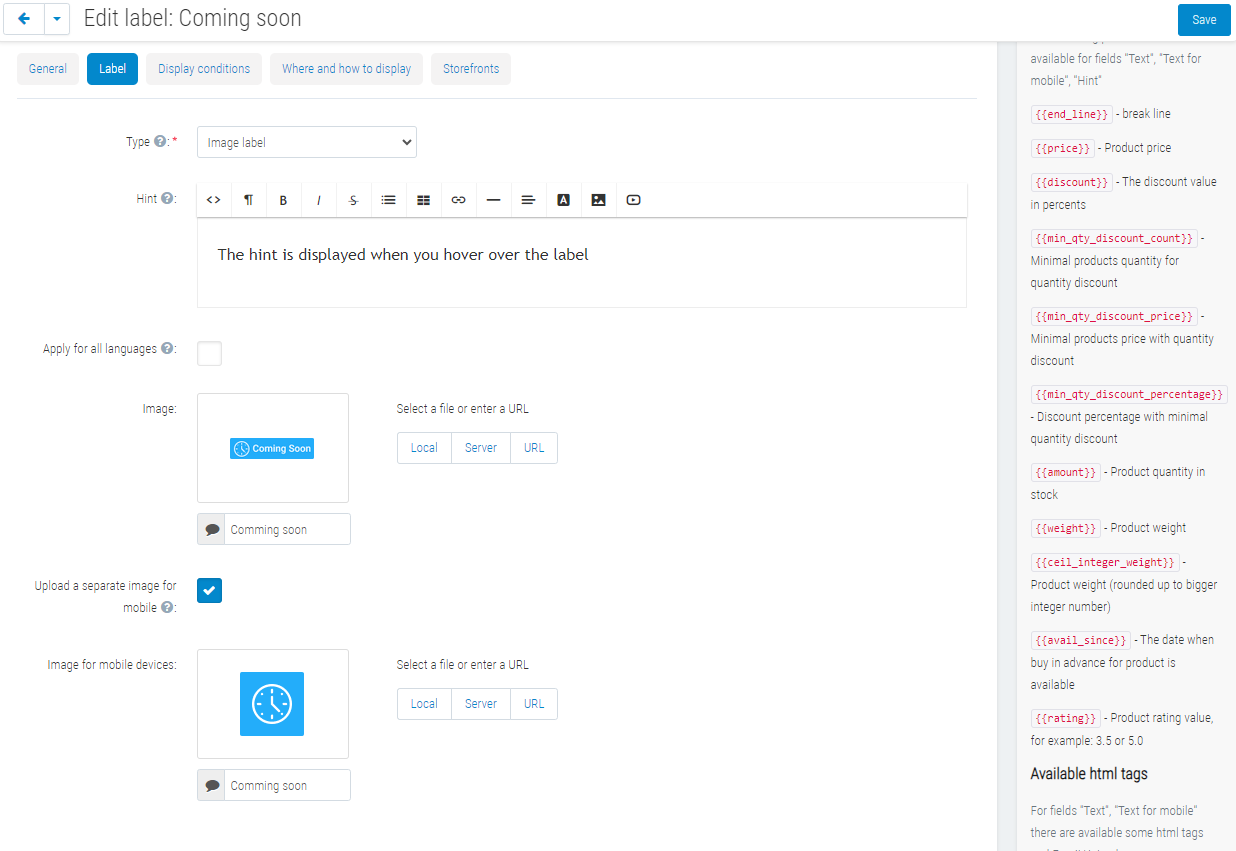Apply italic formatting in hint editor
Viewport: 1236px width, 851px height.
(x=318, y=200)
